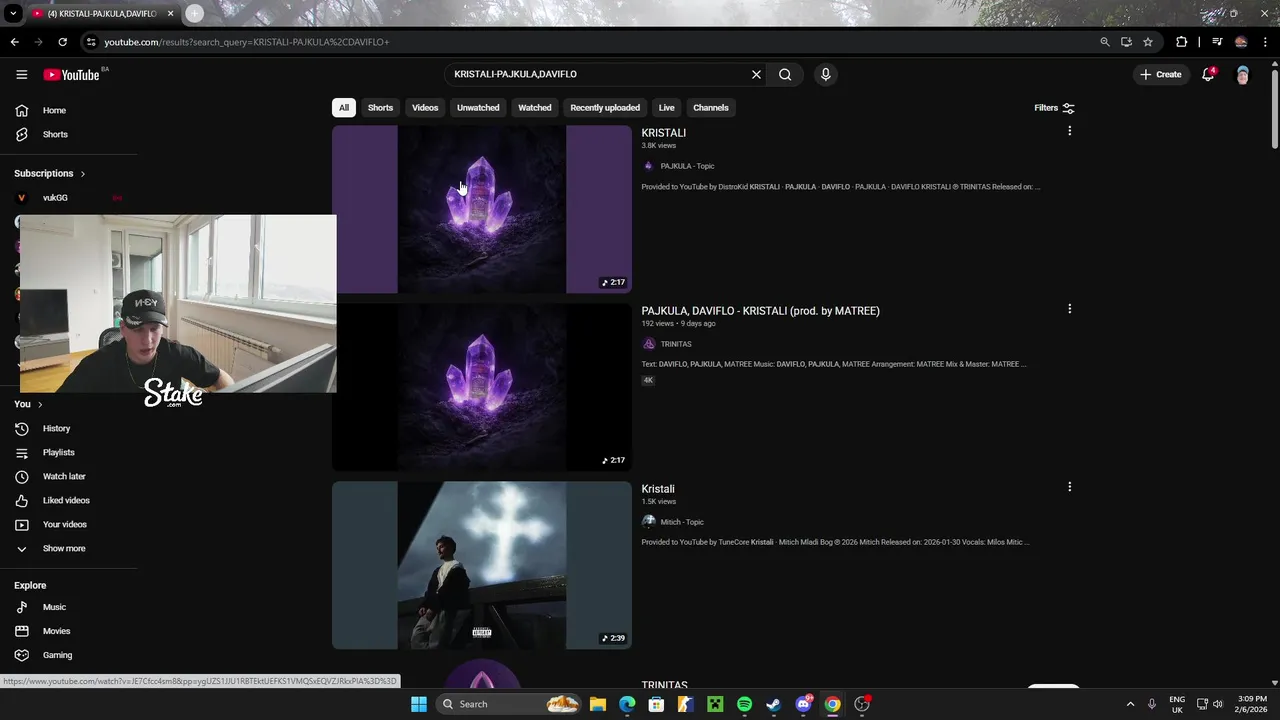Viewport: 1280px width, 720px height.
Task: Go back with the browser back arrow
Action: [x=14, y=42]
